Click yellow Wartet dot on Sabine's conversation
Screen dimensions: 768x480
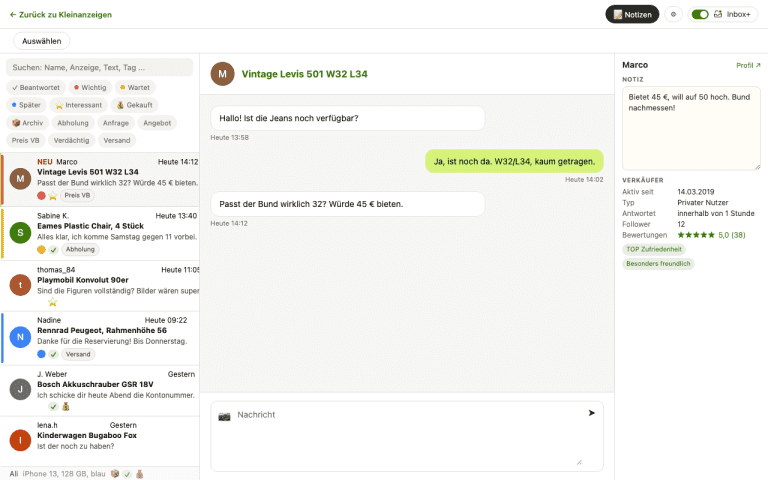41,249
